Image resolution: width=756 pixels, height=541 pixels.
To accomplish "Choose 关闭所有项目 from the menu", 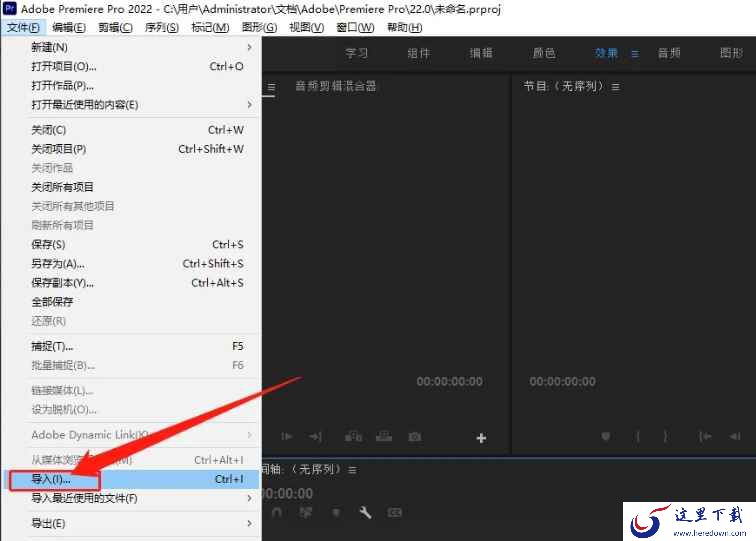I will pyautogui.click(x=132, y=187).
